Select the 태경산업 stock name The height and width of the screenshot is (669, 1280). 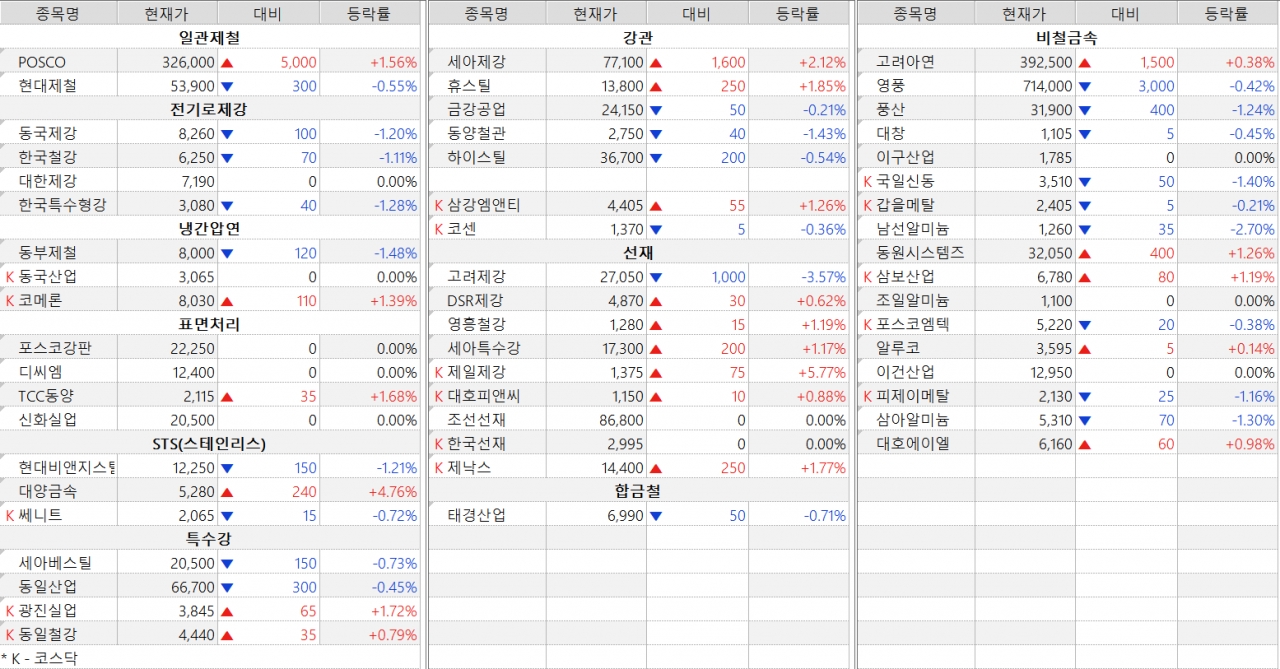[x=476, y=516]
